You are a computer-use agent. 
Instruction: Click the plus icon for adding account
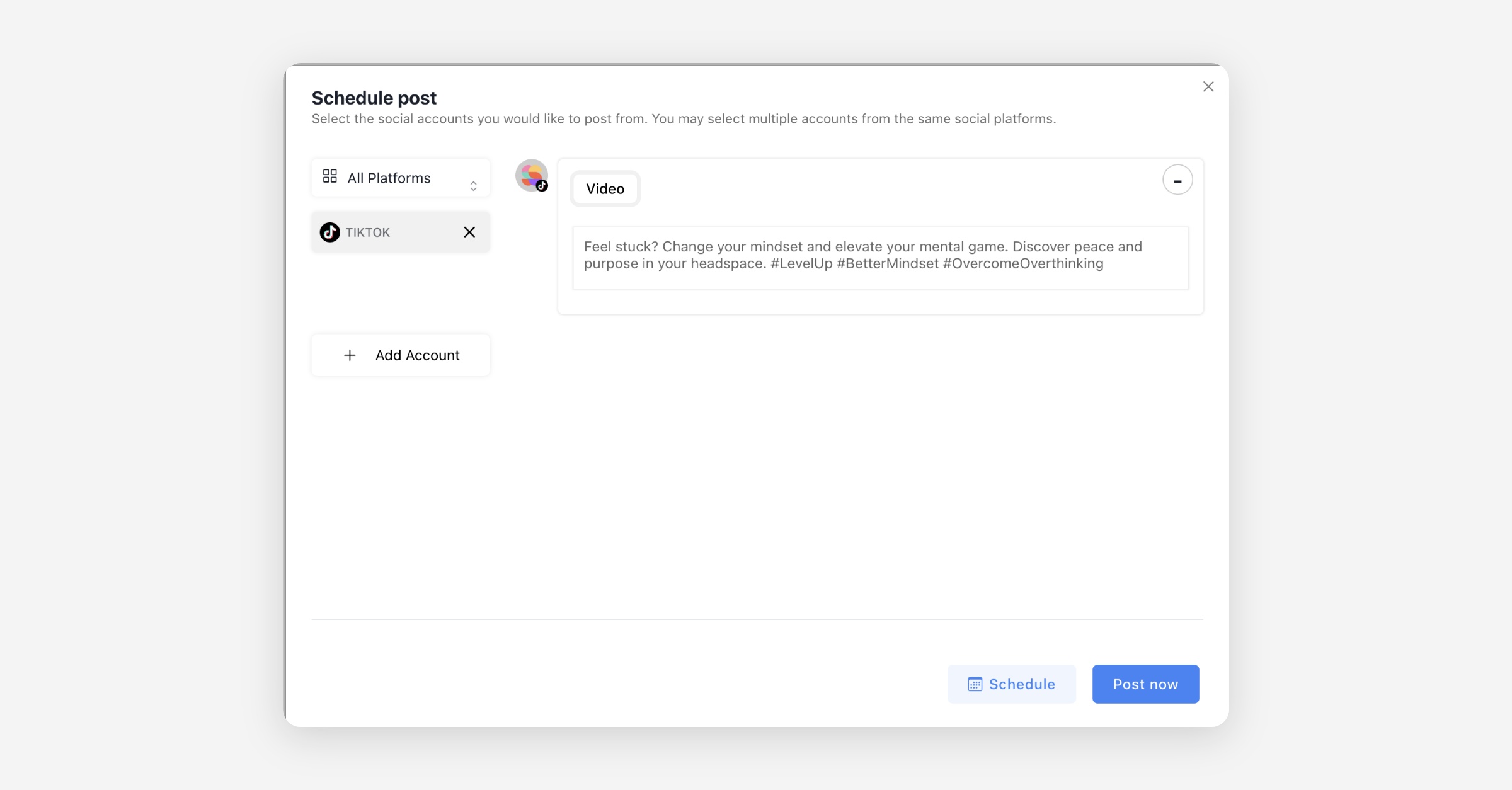[x=350, y=355]
